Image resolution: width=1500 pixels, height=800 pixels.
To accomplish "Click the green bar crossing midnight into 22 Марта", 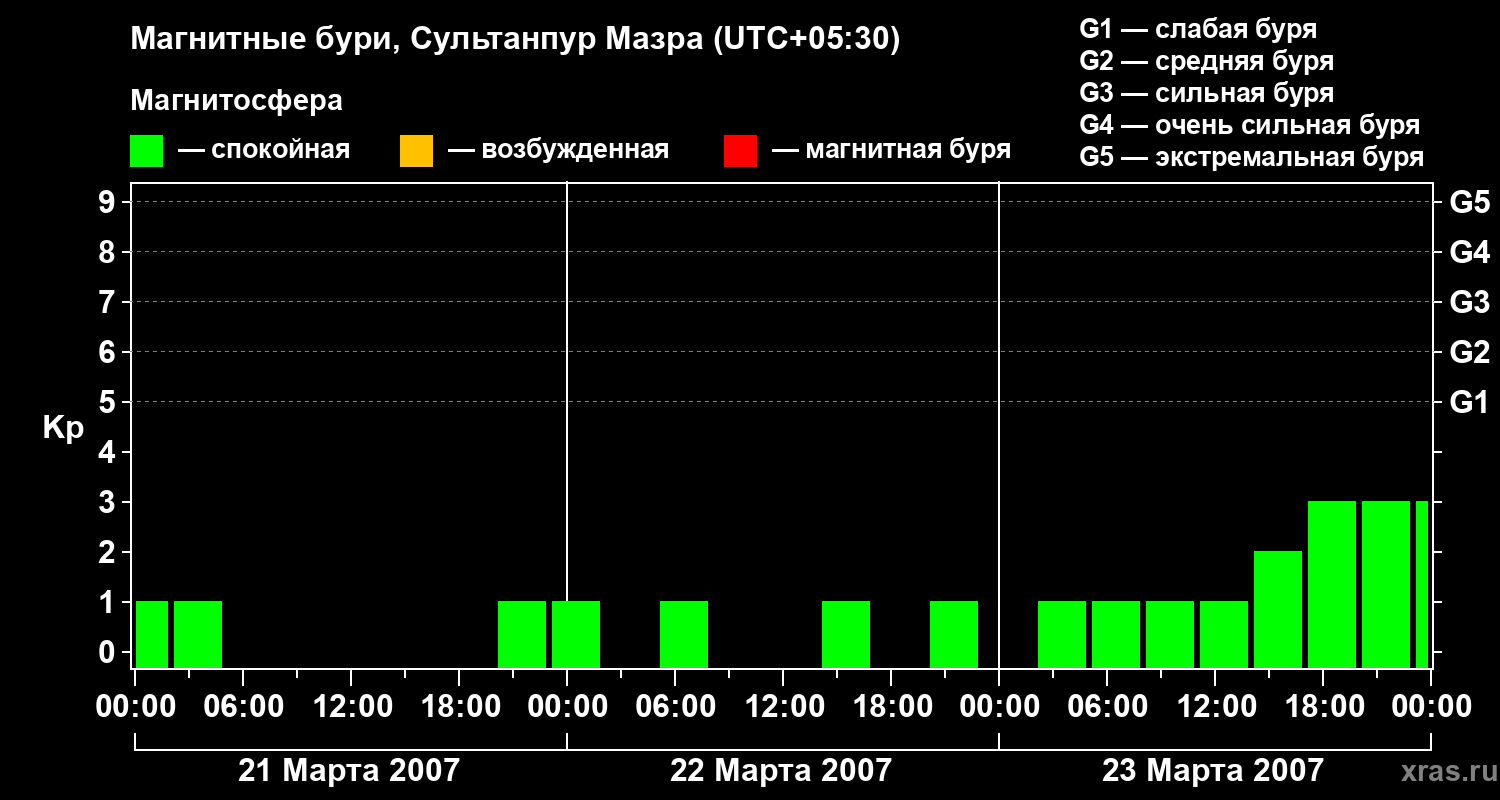I will click(576, 634).
